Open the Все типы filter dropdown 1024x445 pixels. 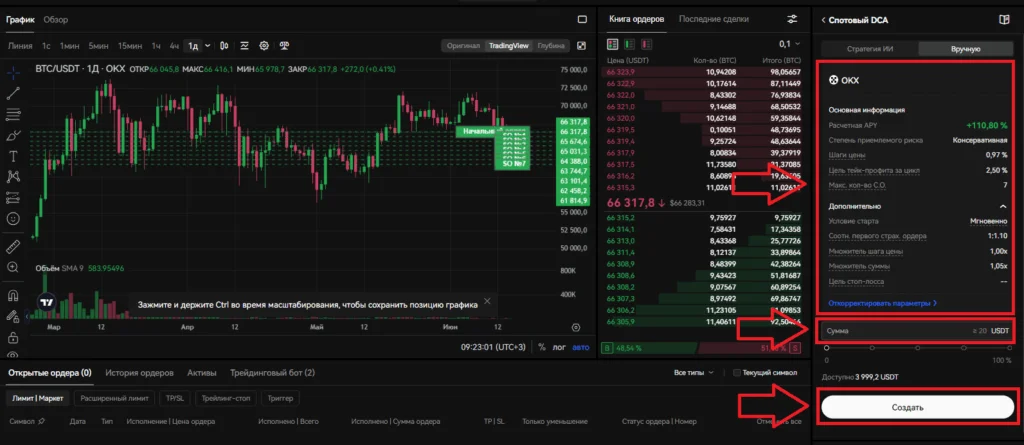point(694,372)
